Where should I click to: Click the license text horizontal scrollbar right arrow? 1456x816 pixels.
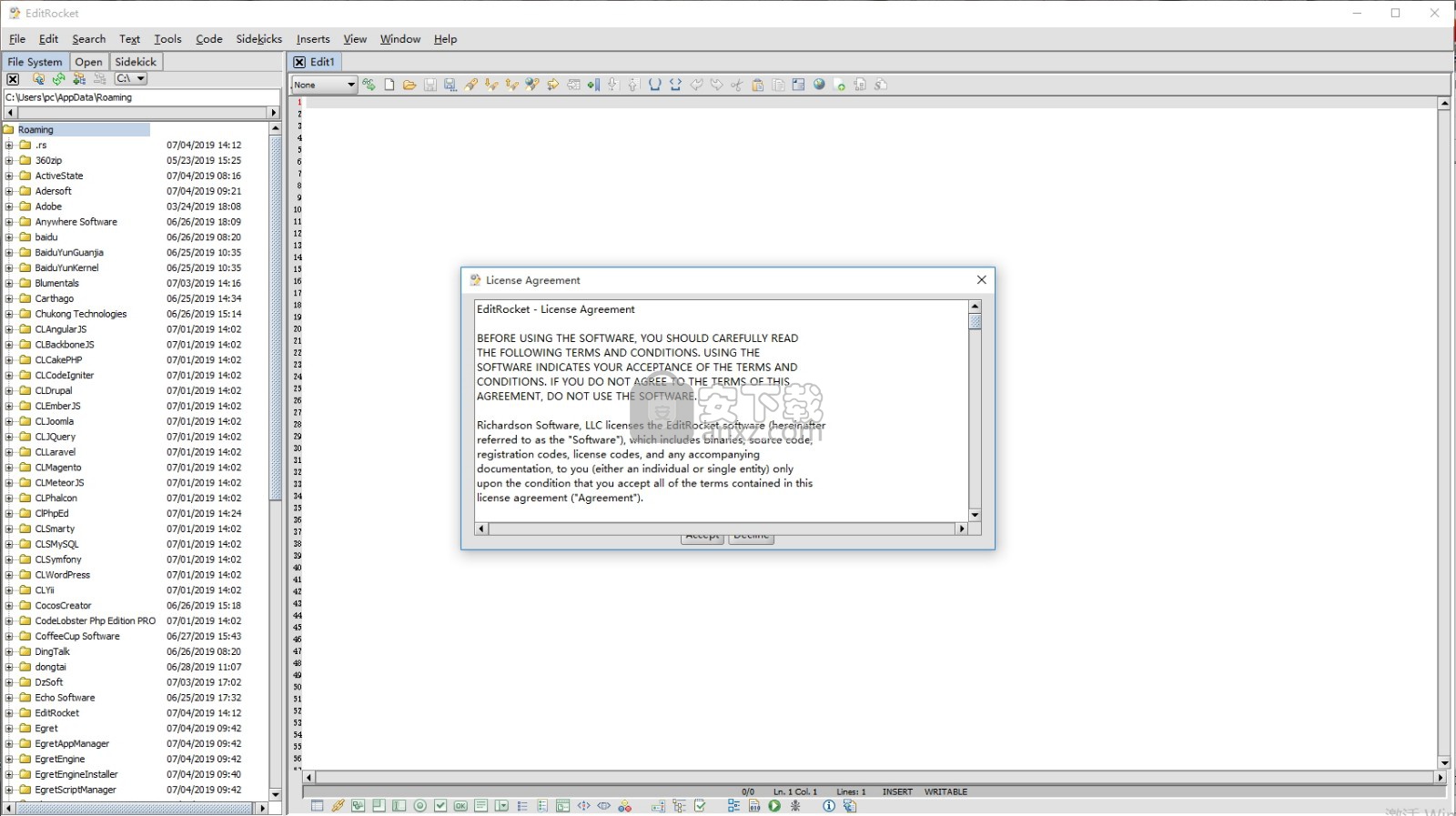(x=961, y=529)
